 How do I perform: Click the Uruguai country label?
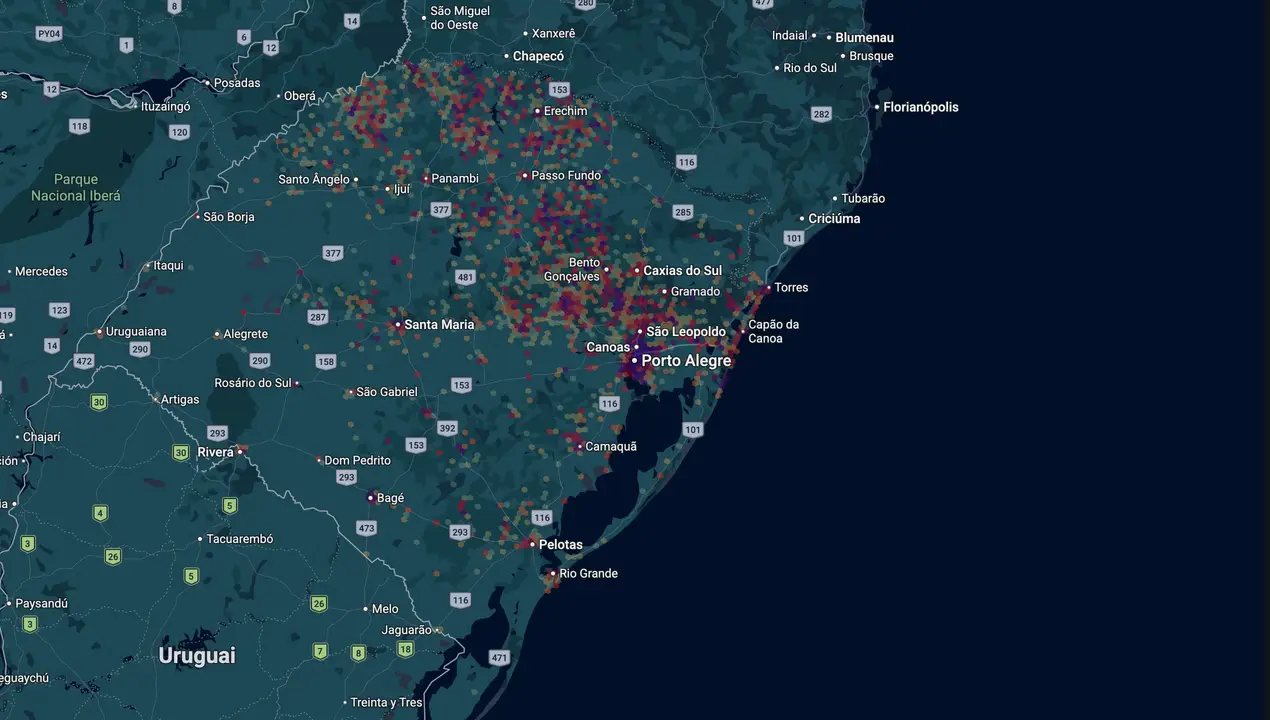(197, 656)
